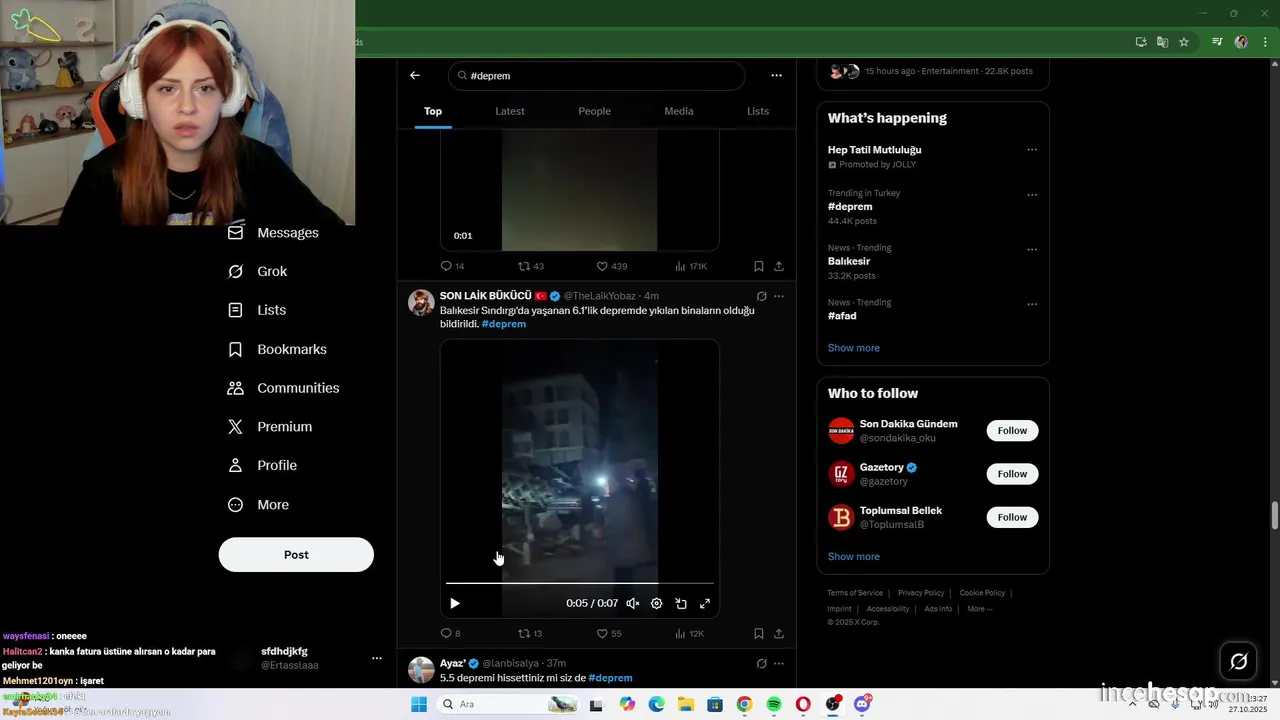Unmute the video player

click(633, 603)
